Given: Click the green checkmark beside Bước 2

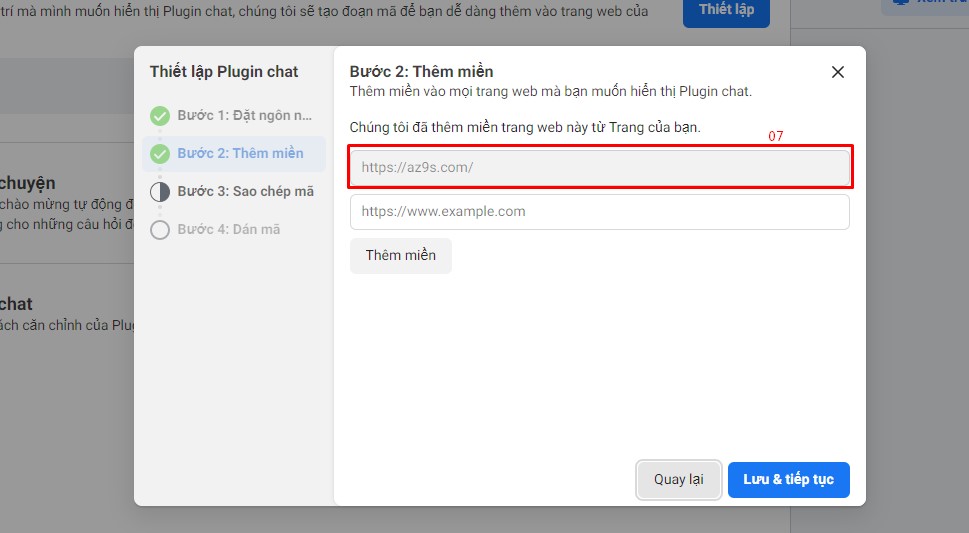Looking at the screenshot, I should 160,154.
